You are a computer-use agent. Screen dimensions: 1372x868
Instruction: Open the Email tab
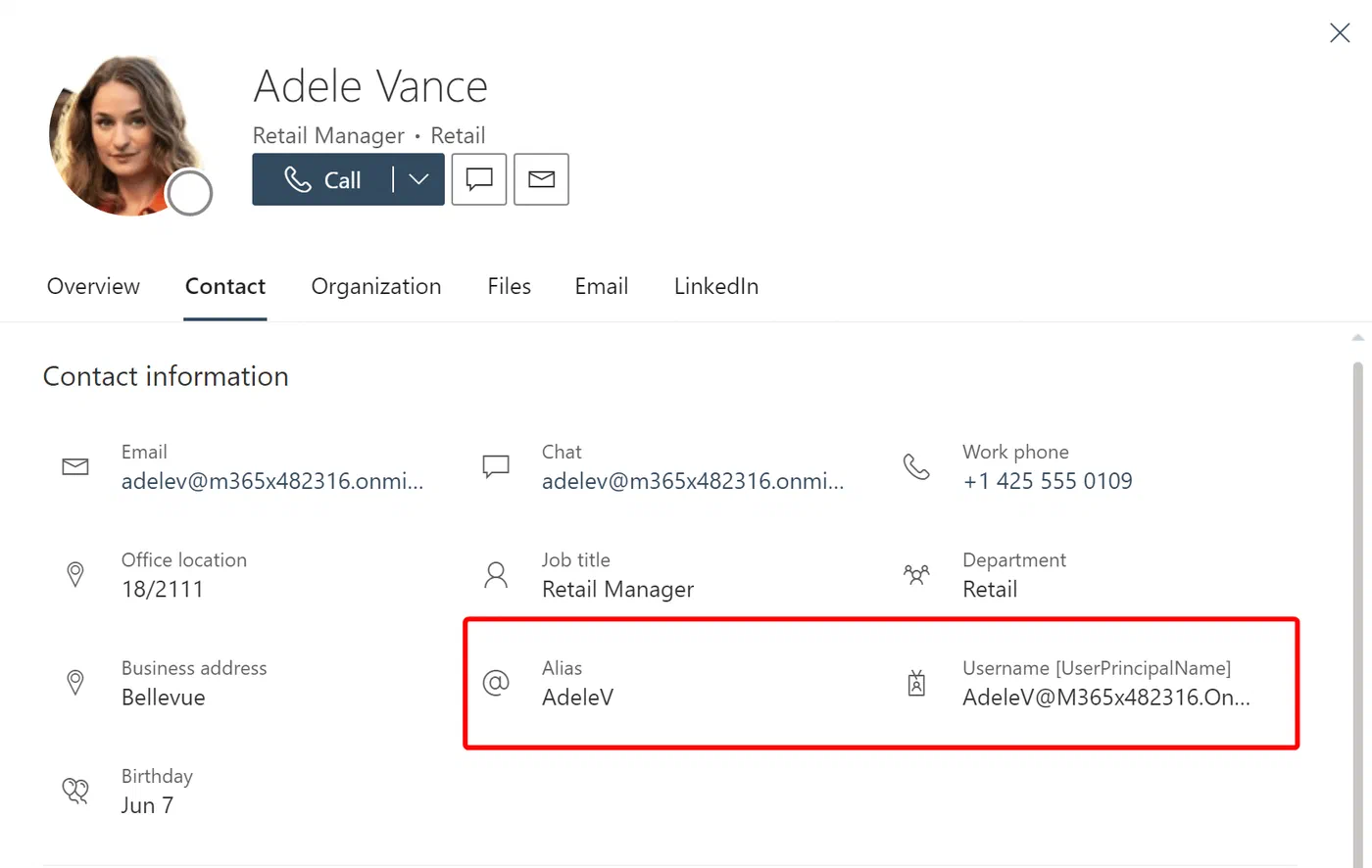[601, 286]
